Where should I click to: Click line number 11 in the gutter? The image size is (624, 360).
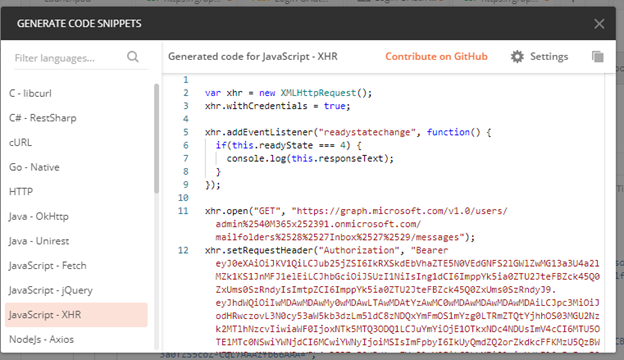183,211
